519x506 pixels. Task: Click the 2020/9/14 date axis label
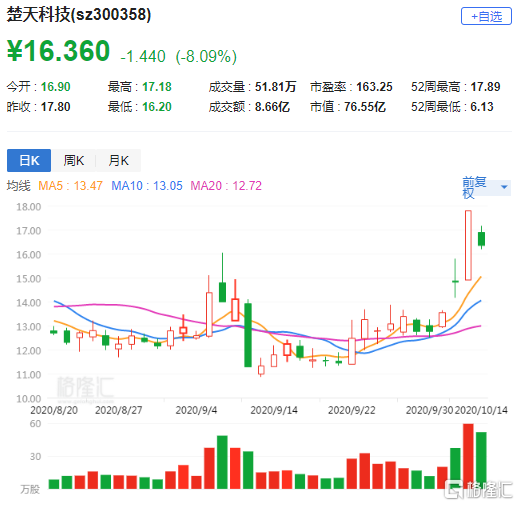[x=274, y=410]
